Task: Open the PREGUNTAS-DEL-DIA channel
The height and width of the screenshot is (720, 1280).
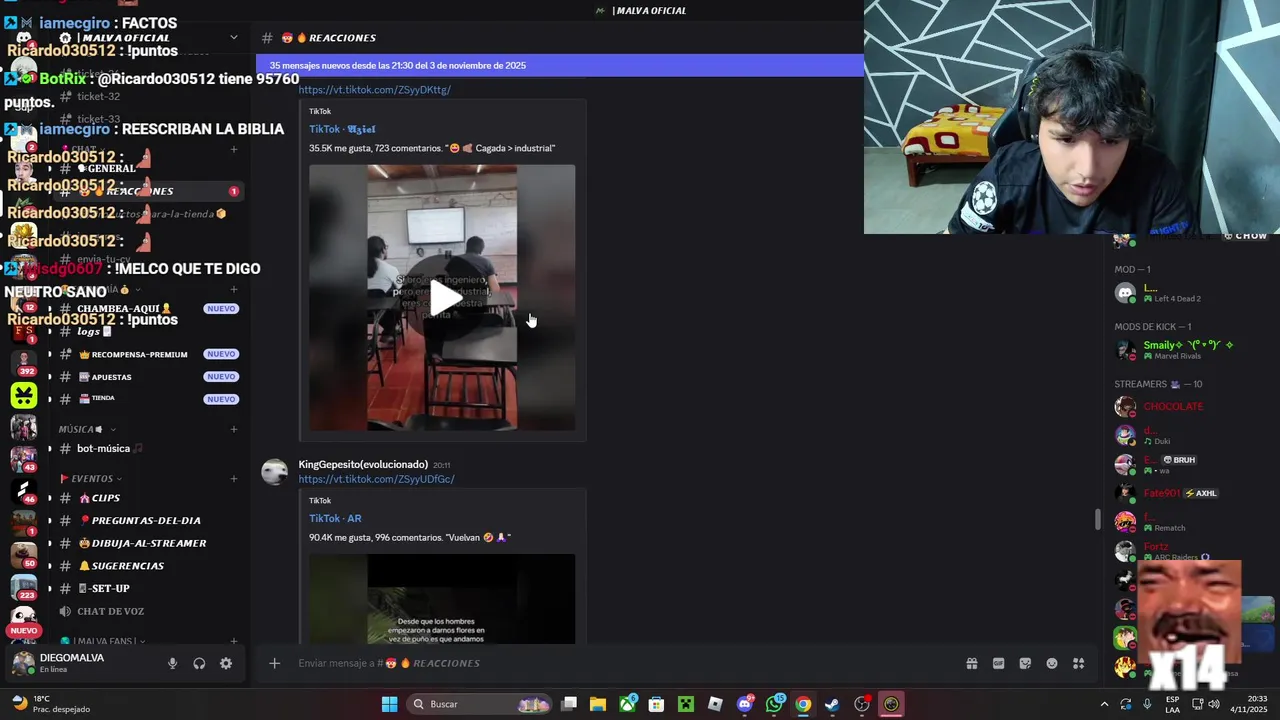Action: pos(145,520)
